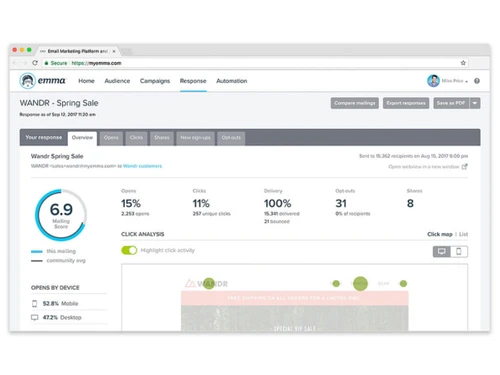Go to the Campaigns menu

[155, 81]
